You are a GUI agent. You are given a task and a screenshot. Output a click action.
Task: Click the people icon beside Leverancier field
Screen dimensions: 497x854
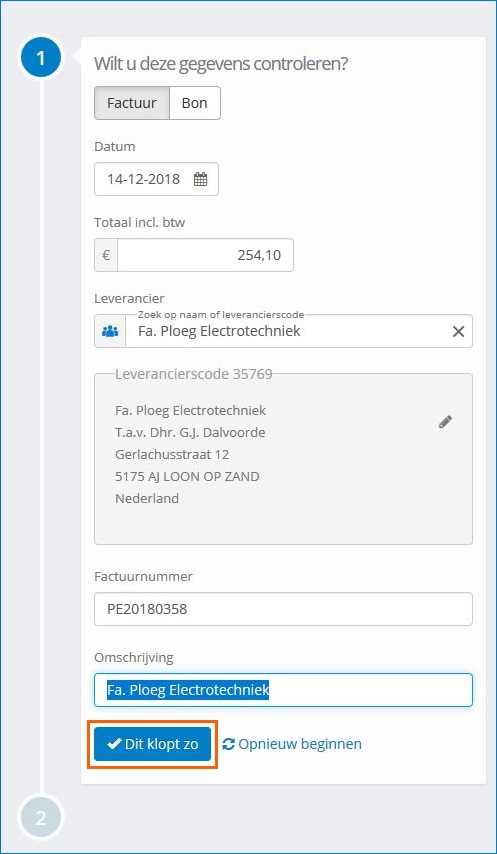(110, 331)
